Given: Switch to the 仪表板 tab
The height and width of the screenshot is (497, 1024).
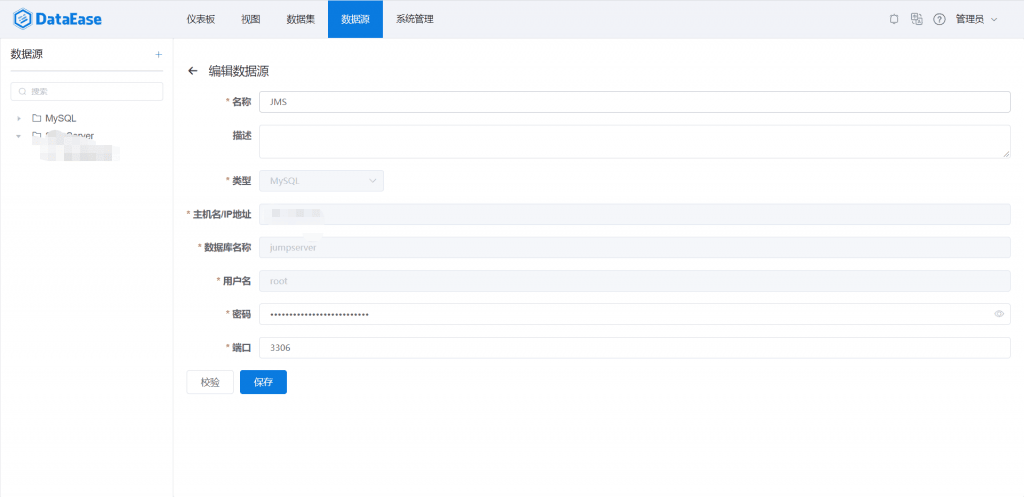Looking at the screenshot, I should 200,20.
